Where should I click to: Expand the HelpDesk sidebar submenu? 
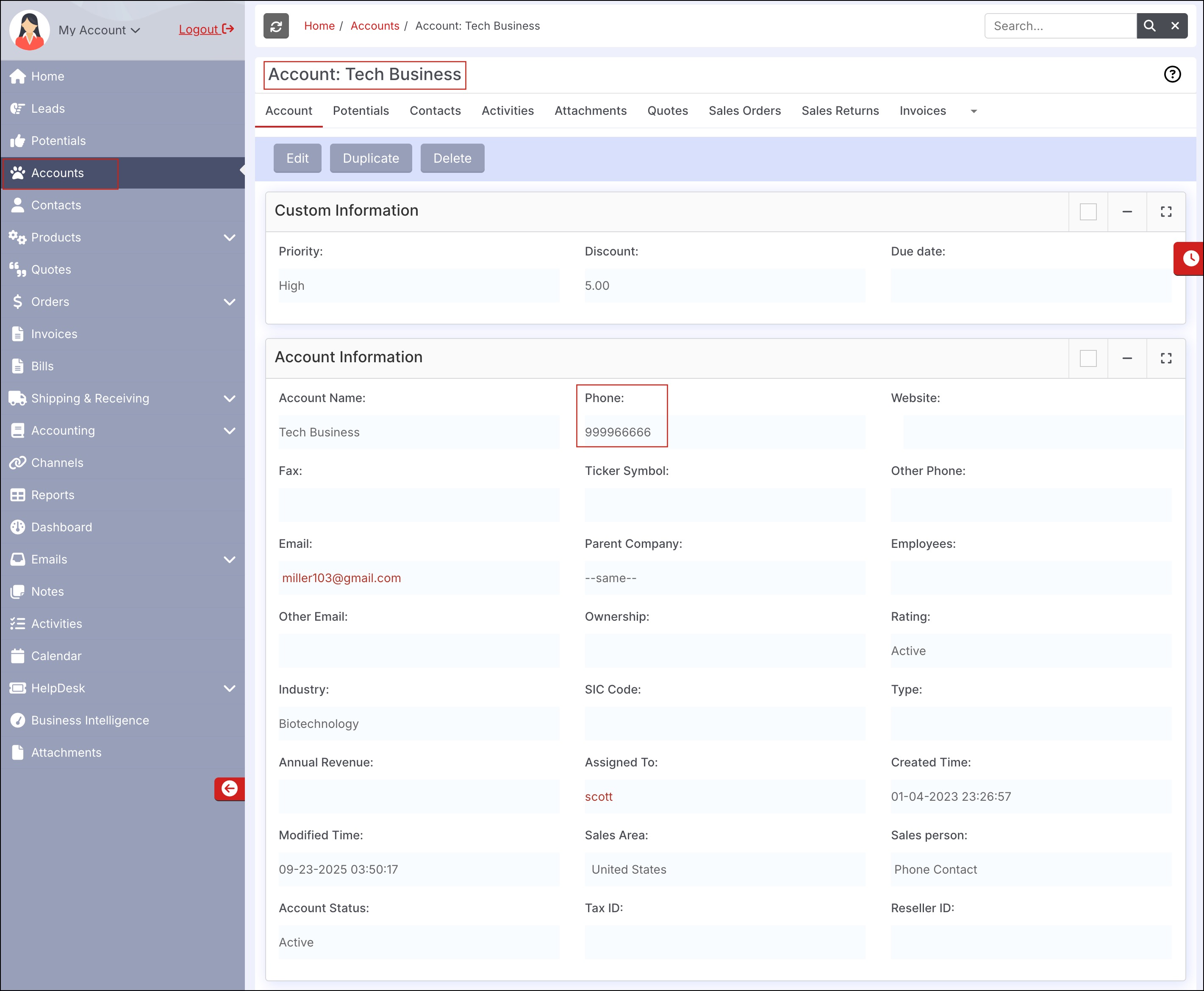click(230, 688)
